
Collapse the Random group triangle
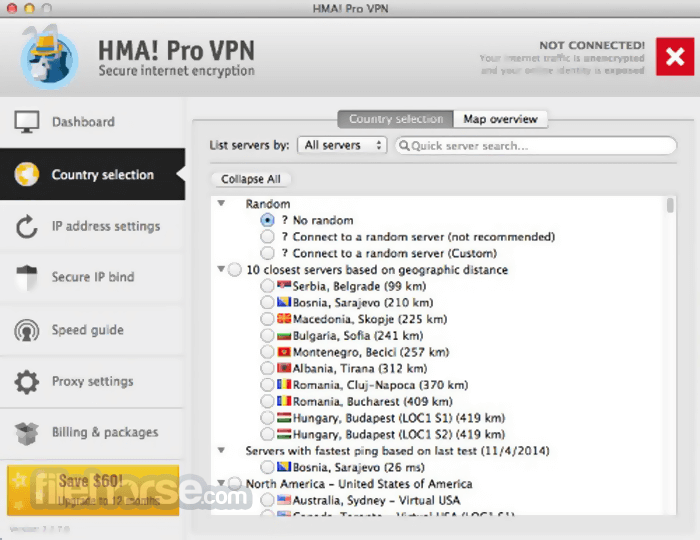click(221, 203)
